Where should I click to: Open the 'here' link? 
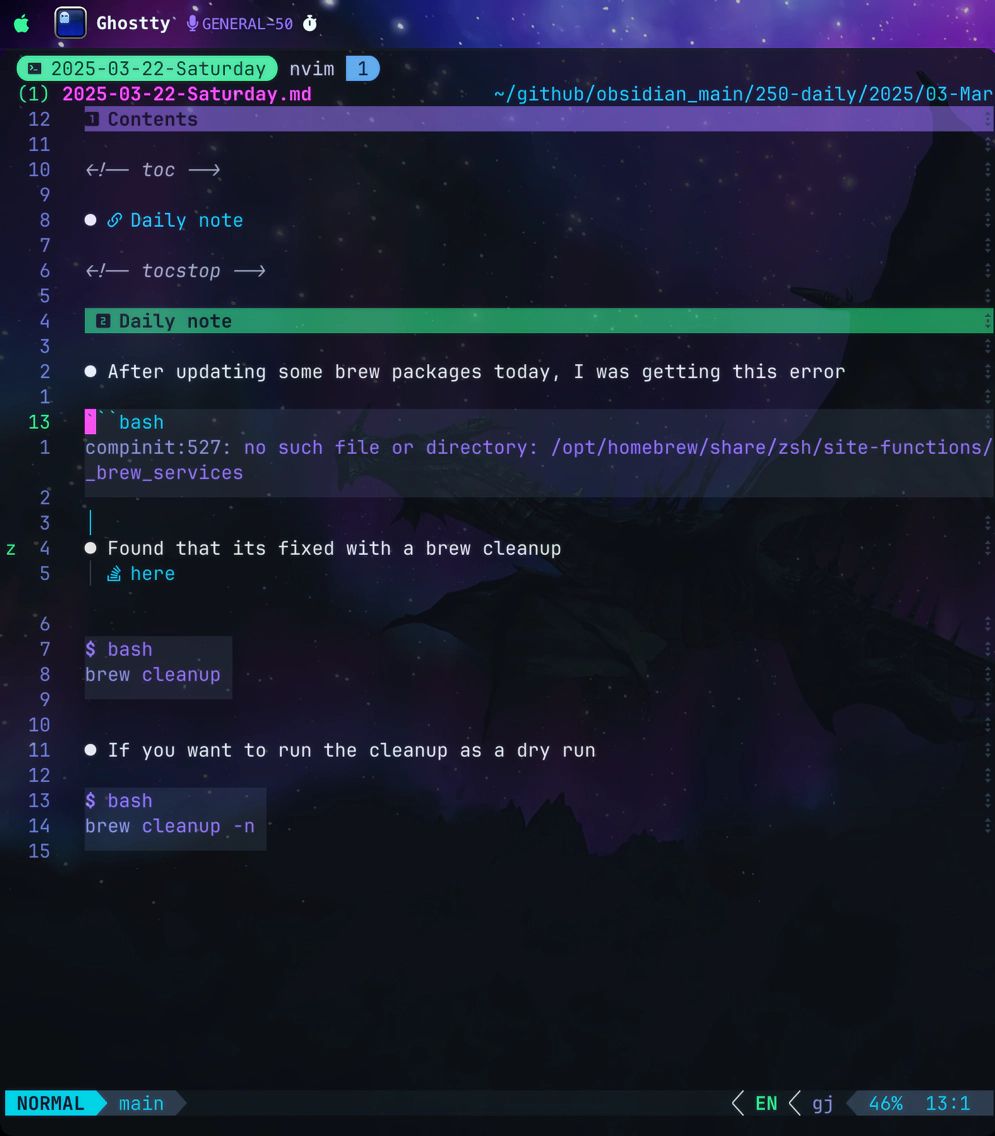click(152, 574)
